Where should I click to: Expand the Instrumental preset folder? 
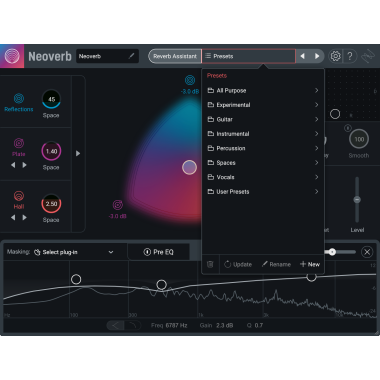click(x=263, y=134)
